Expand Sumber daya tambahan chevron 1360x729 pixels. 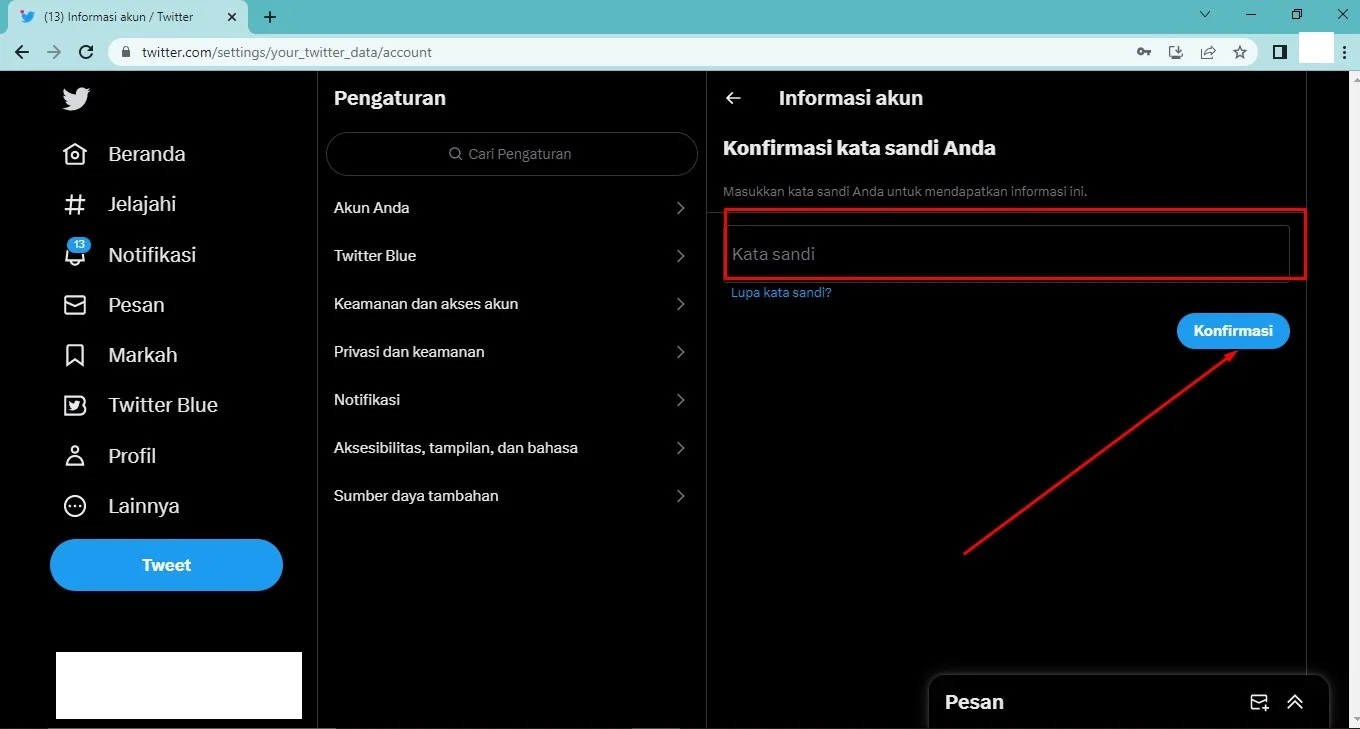pos(681,496)
